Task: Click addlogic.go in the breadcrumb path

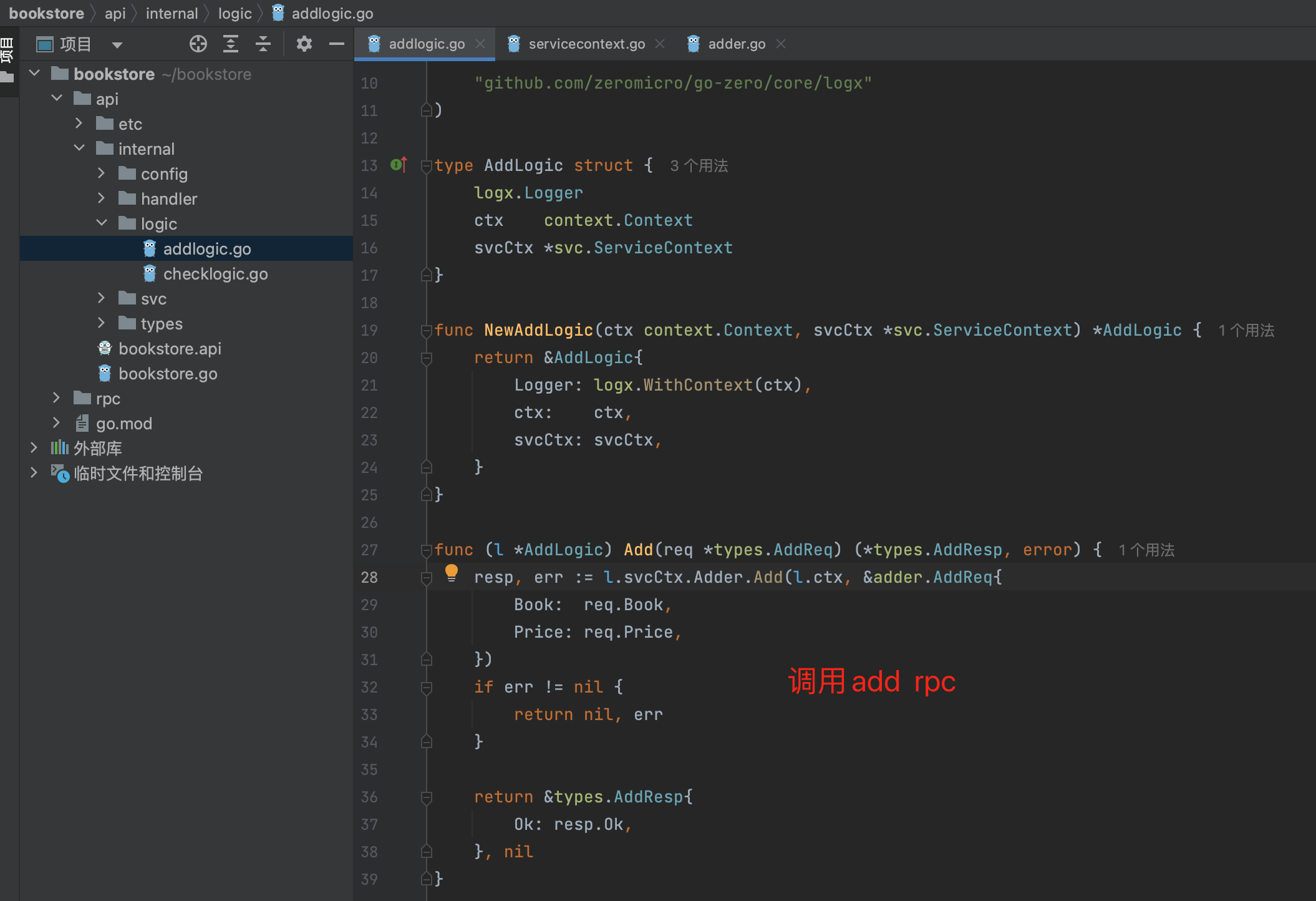Action: click(322, 13)
